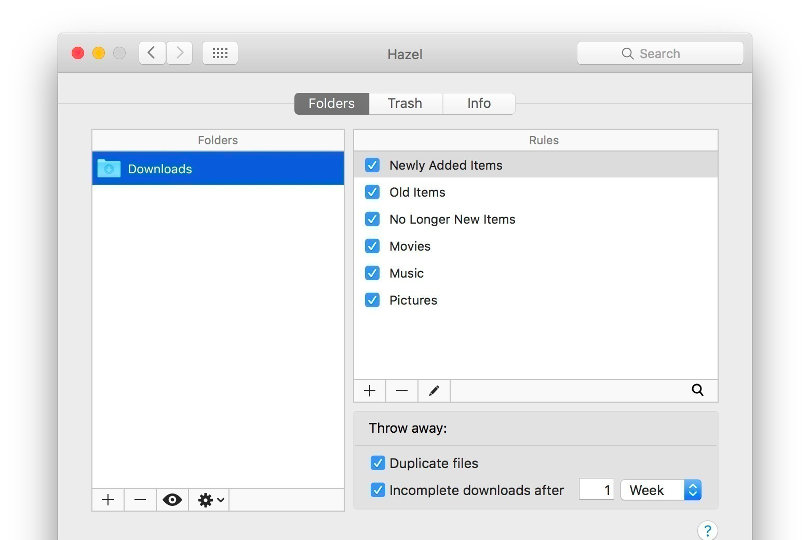810x540 pixels.
Task: Open the Info tab
Action: (479, 103)
